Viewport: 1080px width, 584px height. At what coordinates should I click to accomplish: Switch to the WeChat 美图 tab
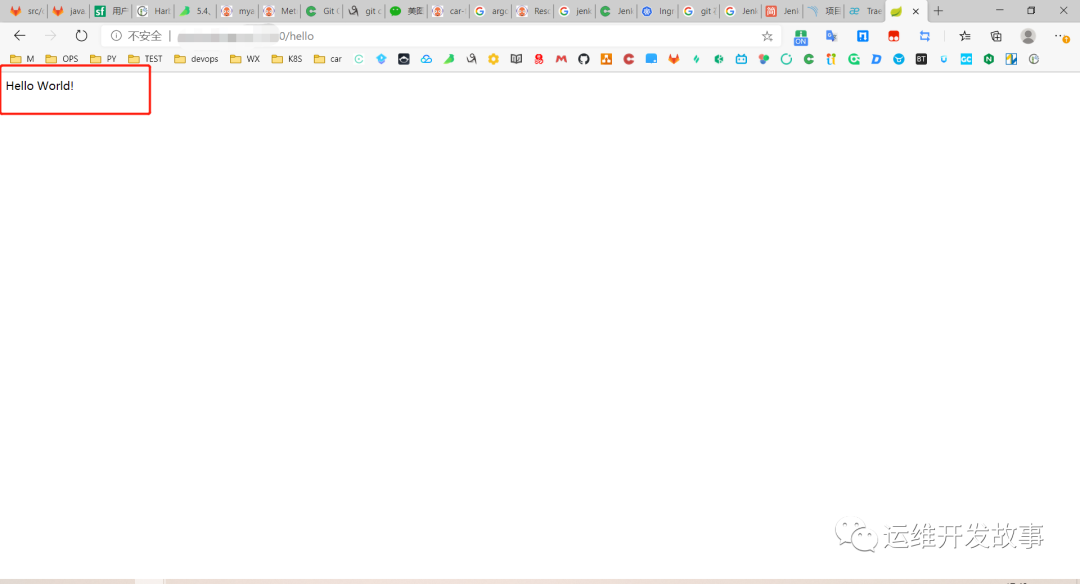pos(406,11)
